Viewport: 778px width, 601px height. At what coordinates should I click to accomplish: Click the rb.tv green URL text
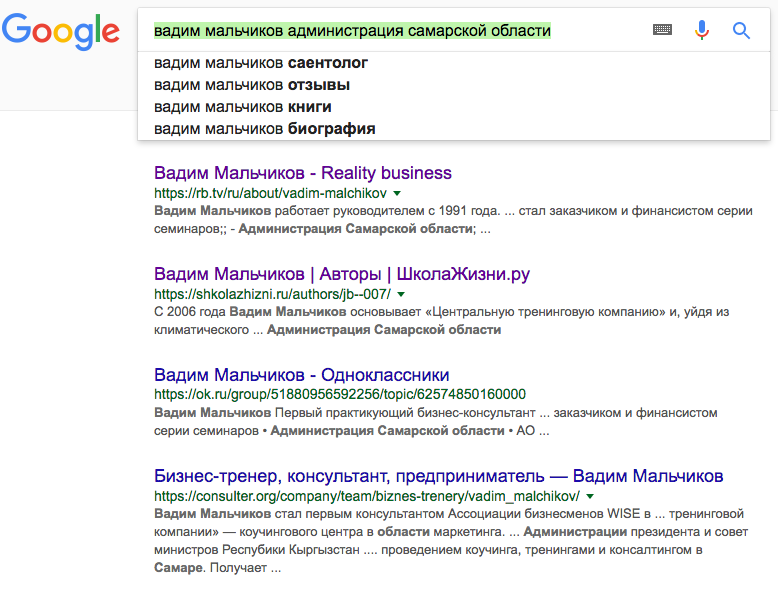(270, 193)
